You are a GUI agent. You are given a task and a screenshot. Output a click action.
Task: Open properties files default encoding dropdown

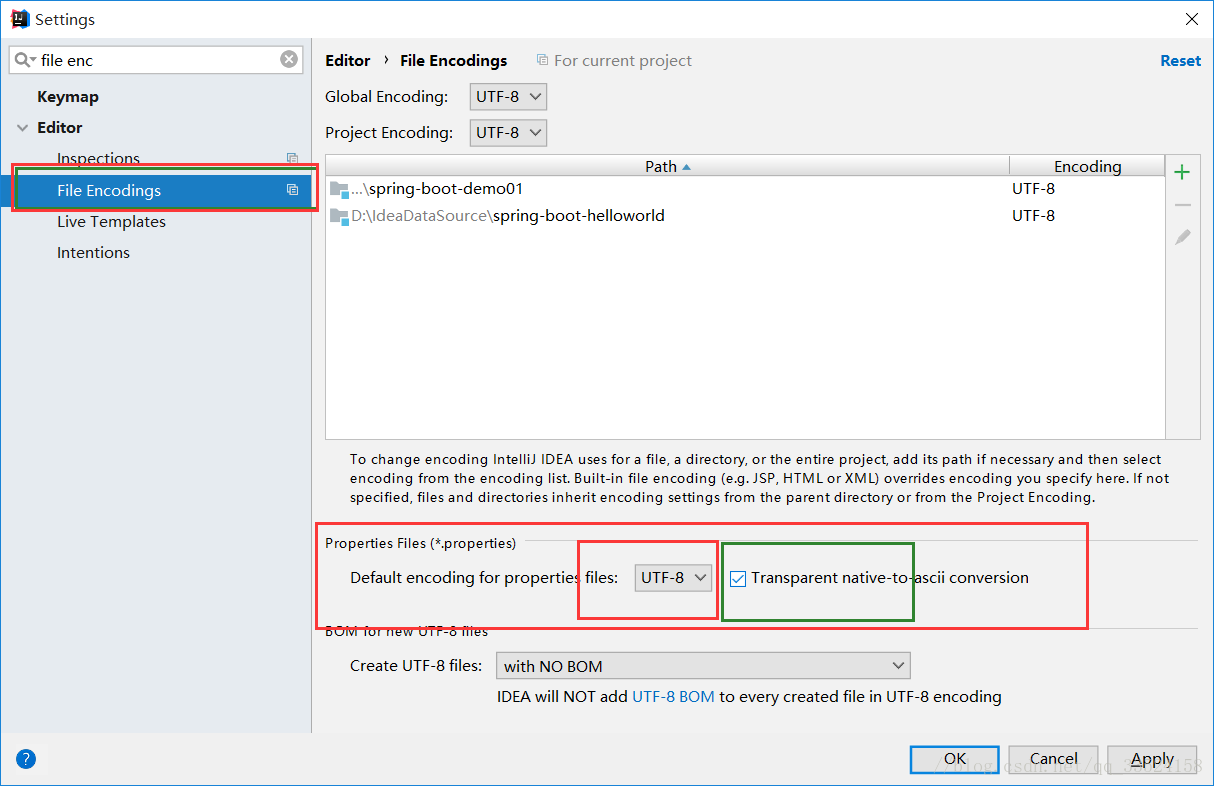(674, 577)
